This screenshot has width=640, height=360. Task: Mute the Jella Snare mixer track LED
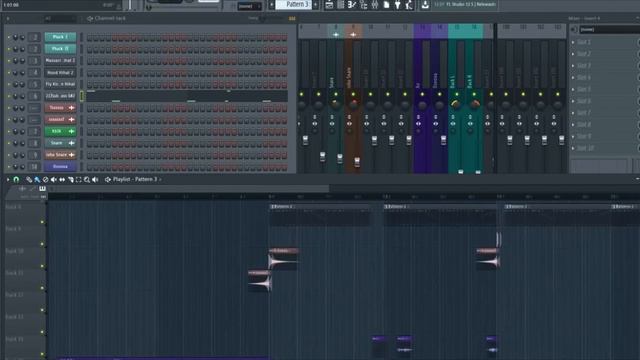[353, 94]
